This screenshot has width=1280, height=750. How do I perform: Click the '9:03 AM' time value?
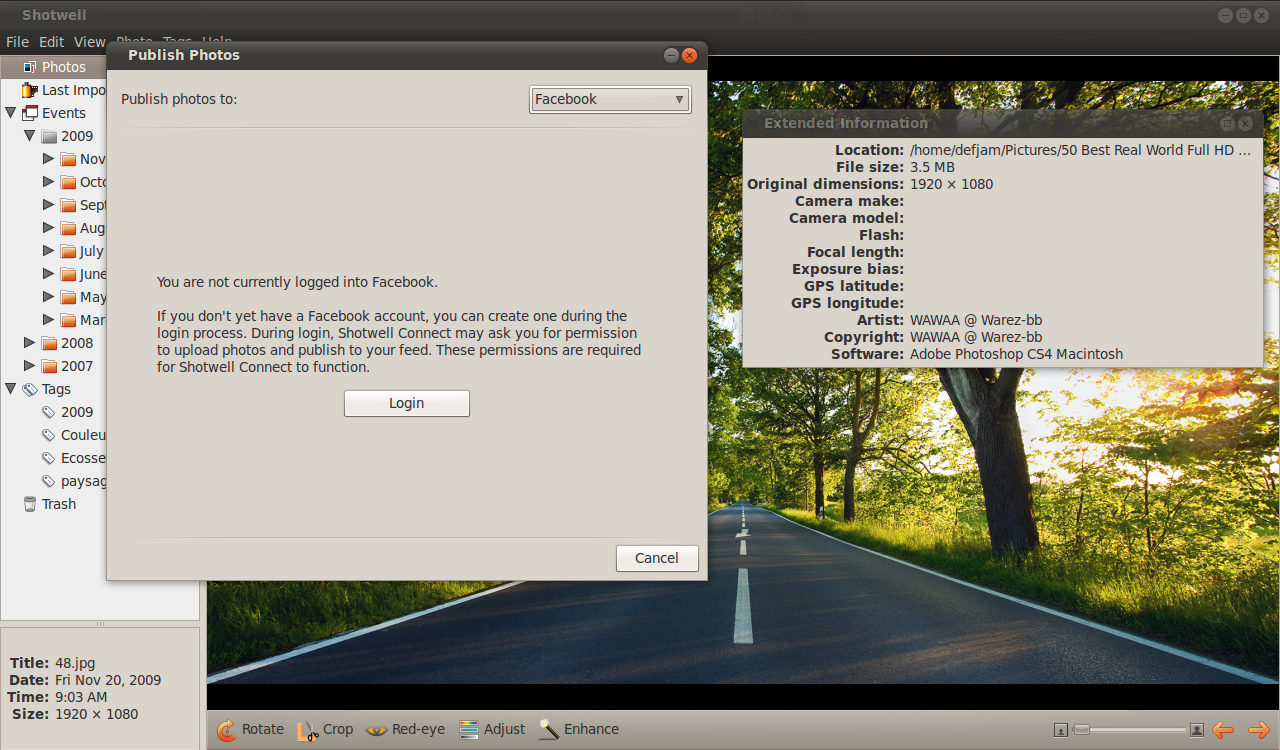(x=81, y=697)
